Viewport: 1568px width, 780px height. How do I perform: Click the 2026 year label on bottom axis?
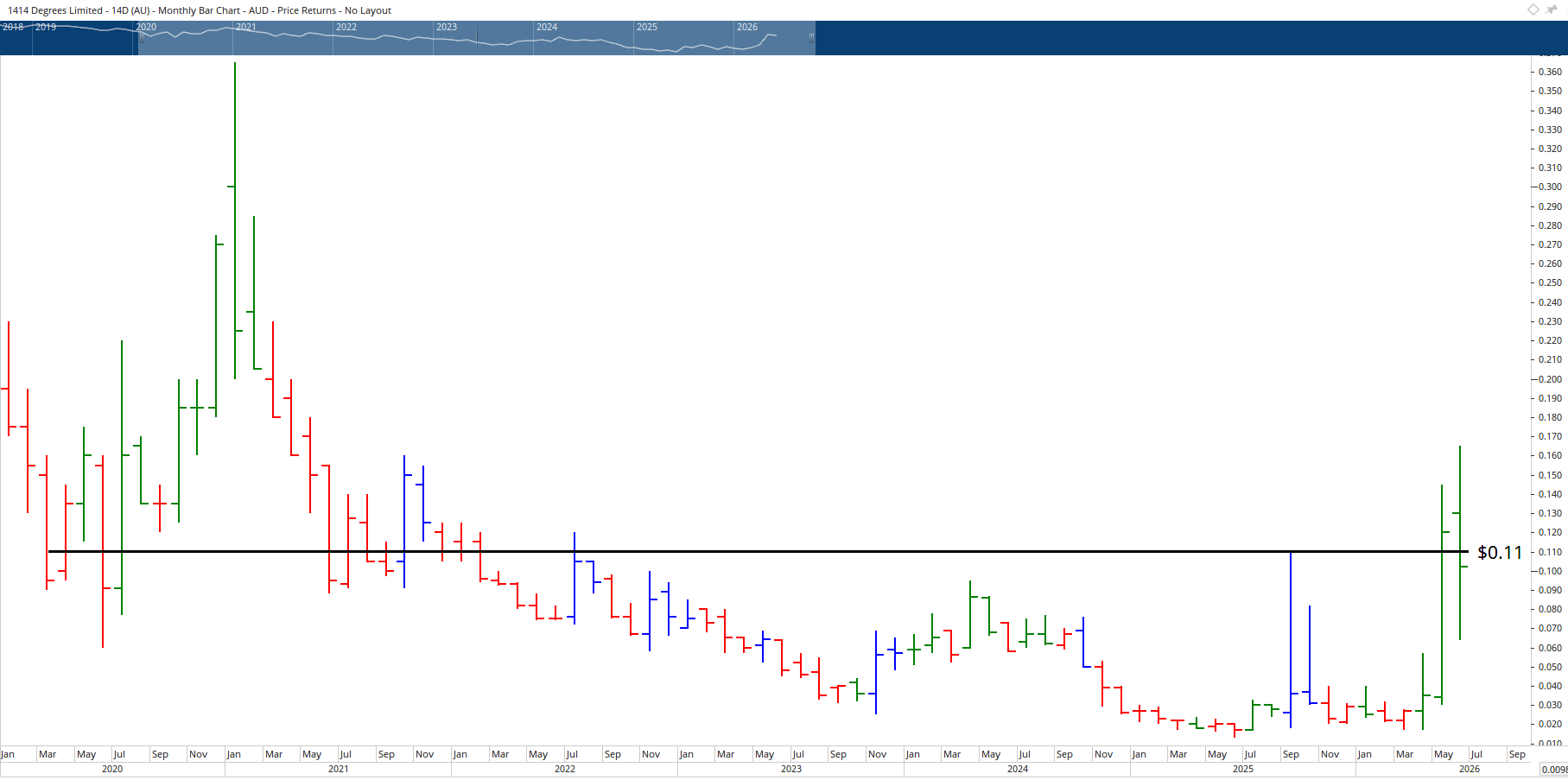coord(1470,769)
